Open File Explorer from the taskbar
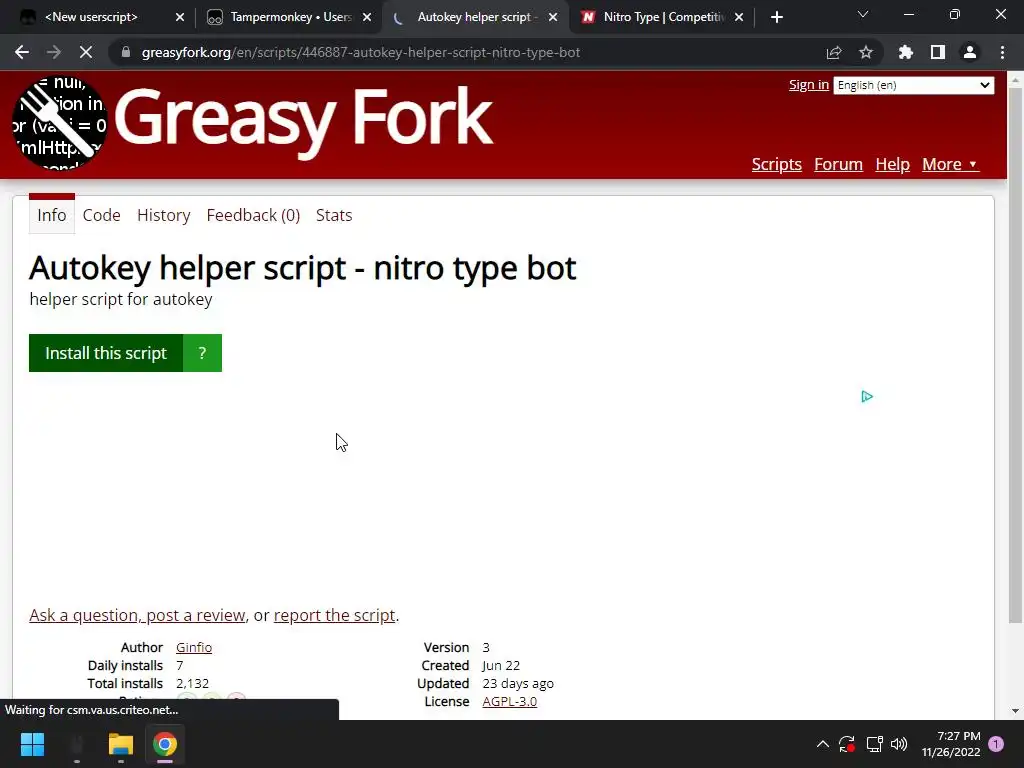This screenshot has width=1024, height=768. click(x=121, y=744)
